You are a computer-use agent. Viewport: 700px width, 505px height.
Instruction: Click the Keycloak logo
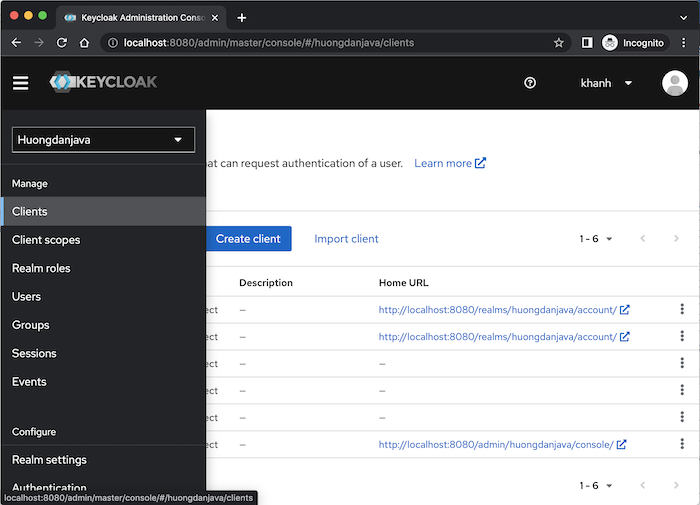[103, 82]
